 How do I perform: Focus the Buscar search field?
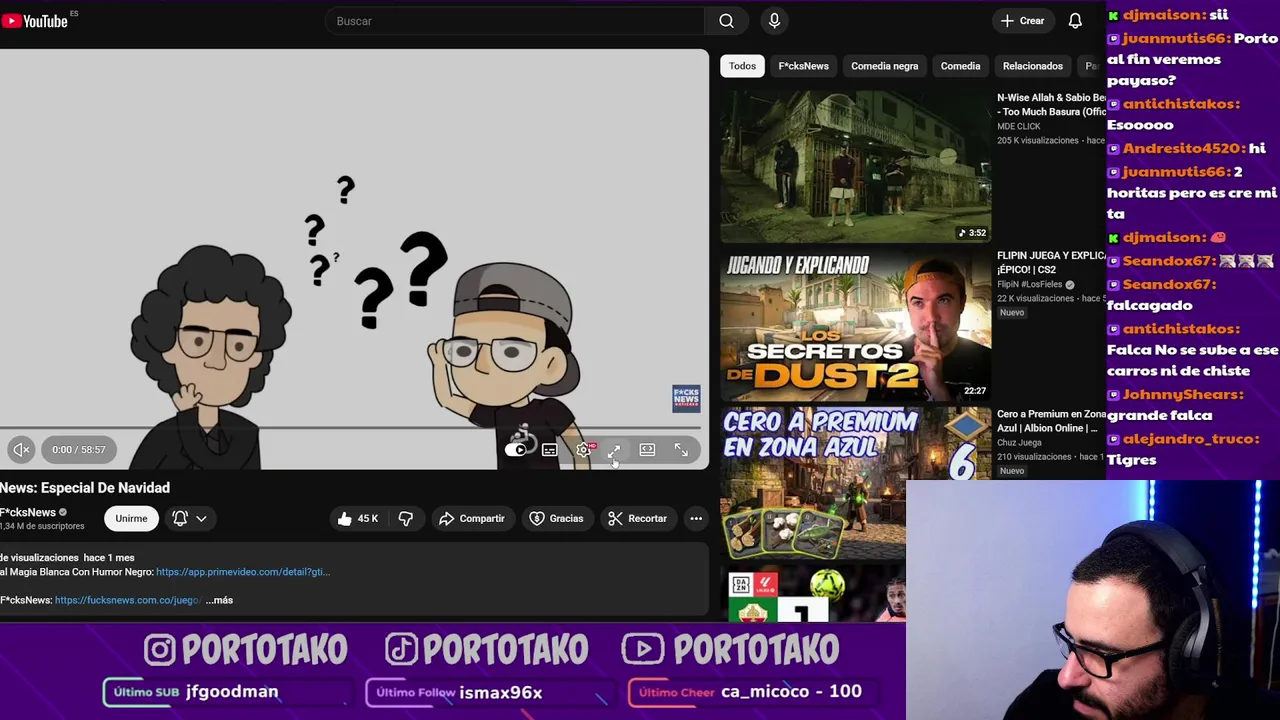coord(515,21)
